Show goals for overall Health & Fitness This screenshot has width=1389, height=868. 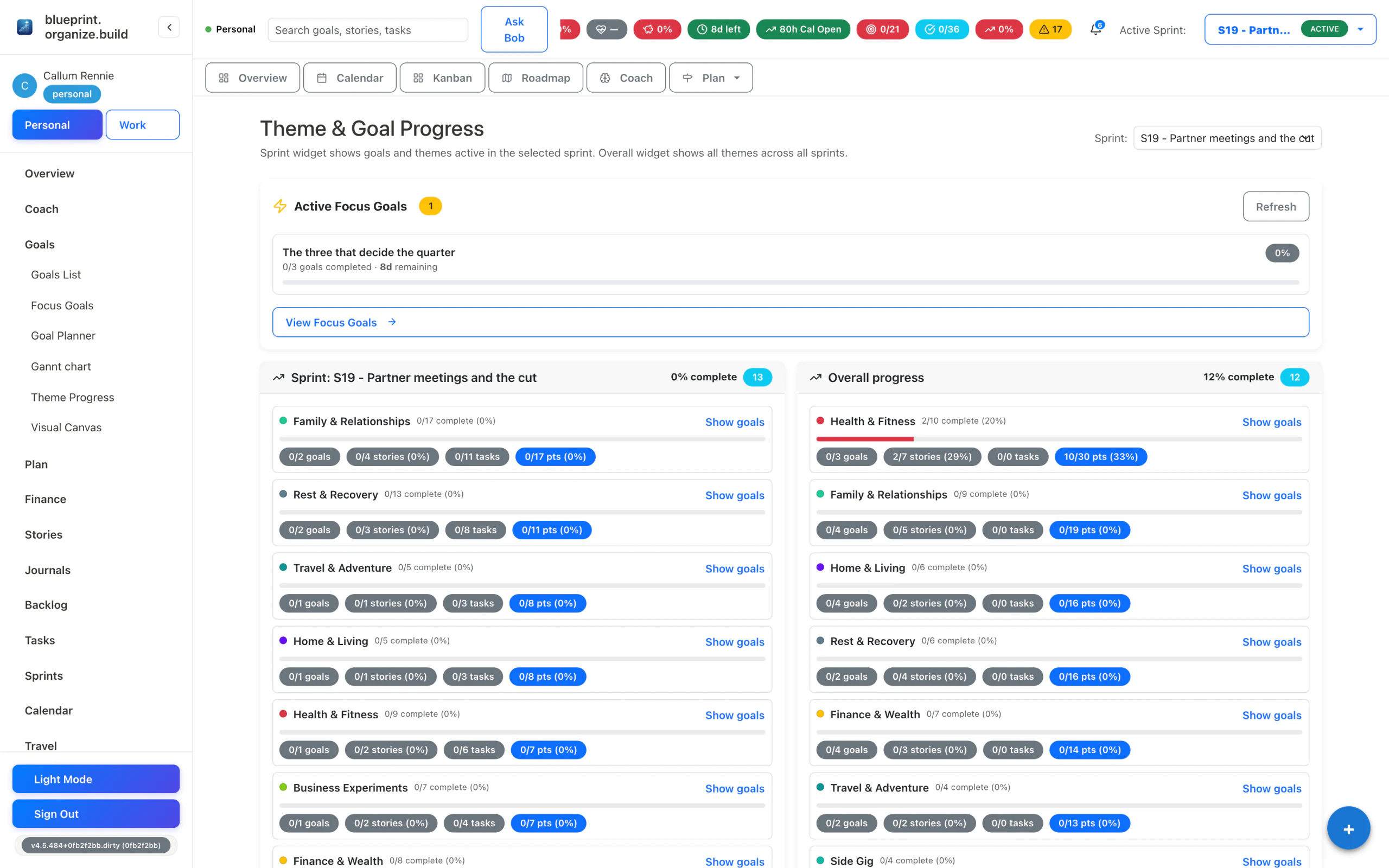coord(1271,422)
